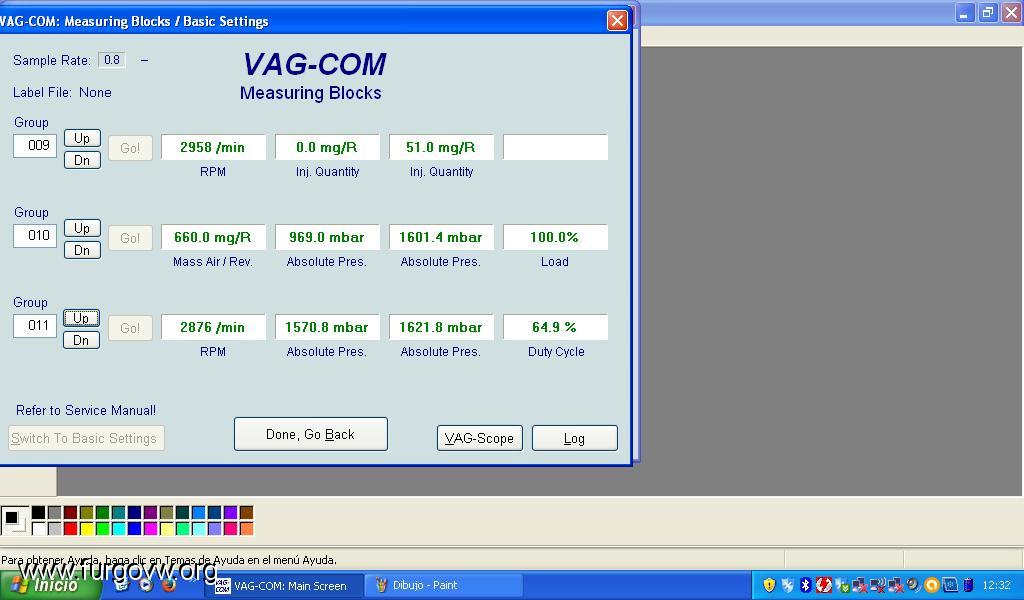
Task: Click the 0.0 mg/R Inj. Quantity value
Action: pyautogui.click(x=327, y=147)
